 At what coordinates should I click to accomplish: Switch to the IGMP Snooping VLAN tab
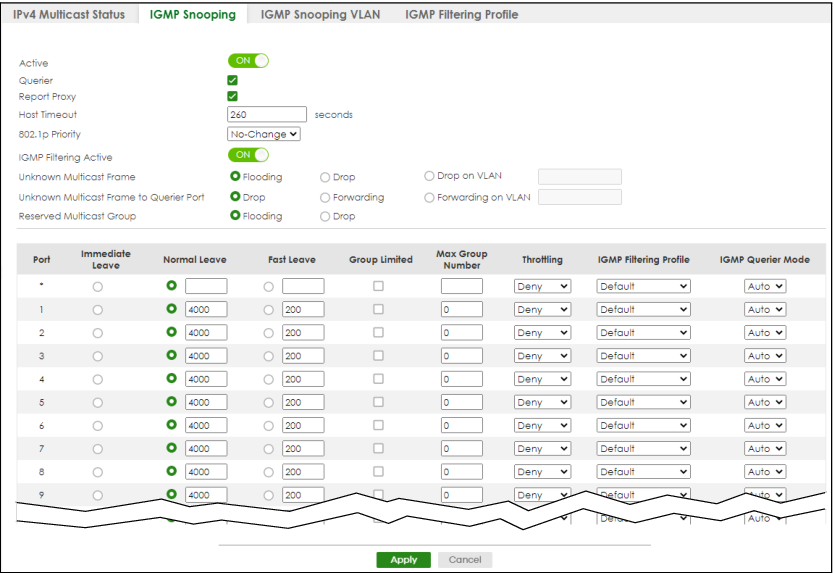point(320,15)
